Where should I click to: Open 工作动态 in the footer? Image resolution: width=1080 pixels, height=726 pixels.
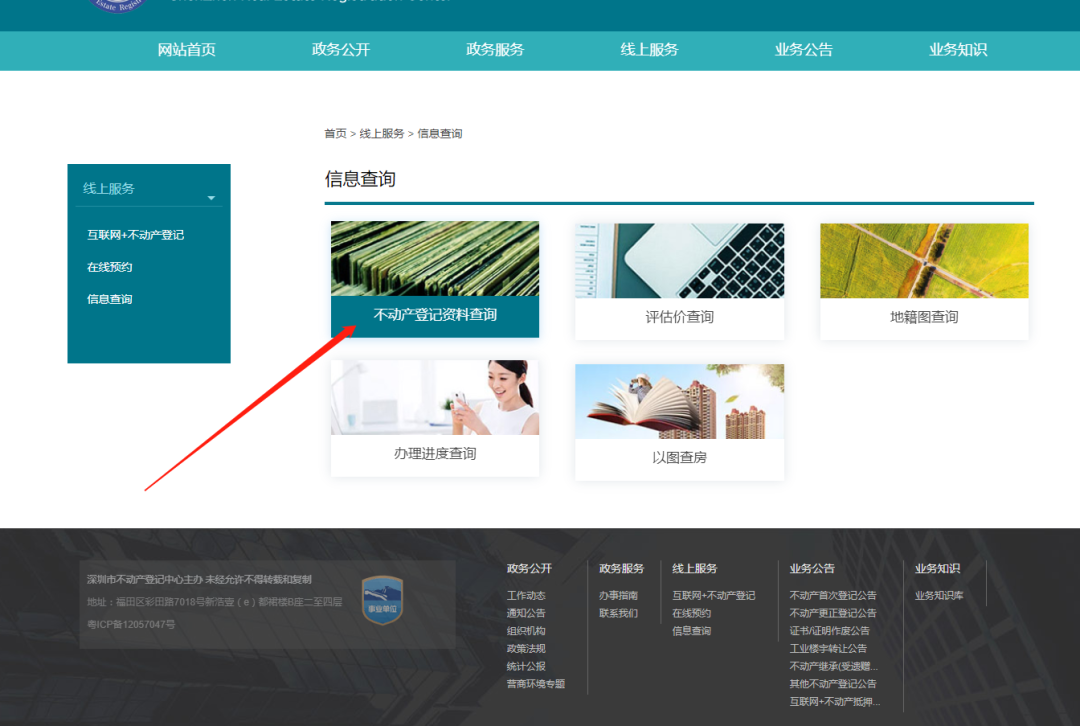pyautogui.click(x=526, y=596)
